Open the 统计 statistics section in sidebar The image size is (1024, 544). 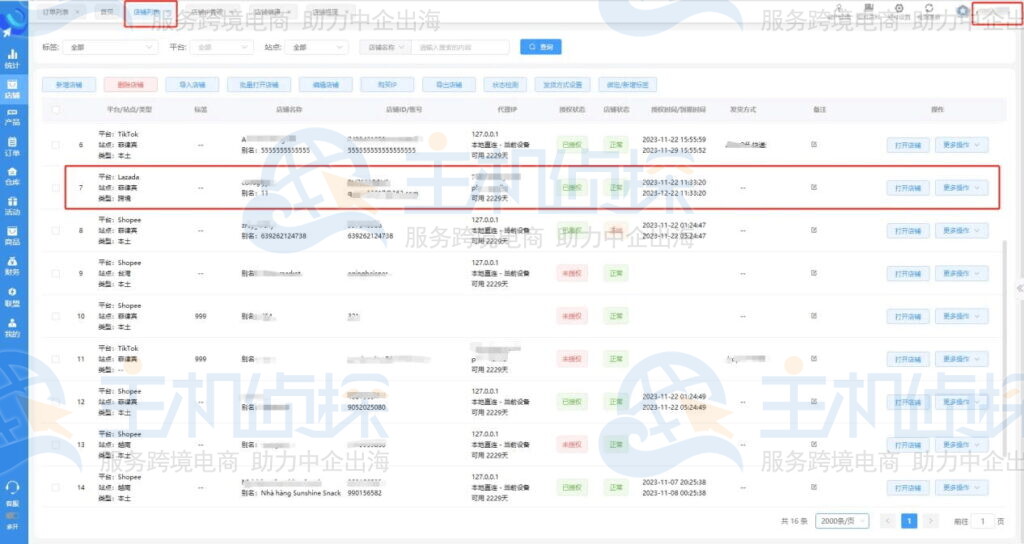12,59
